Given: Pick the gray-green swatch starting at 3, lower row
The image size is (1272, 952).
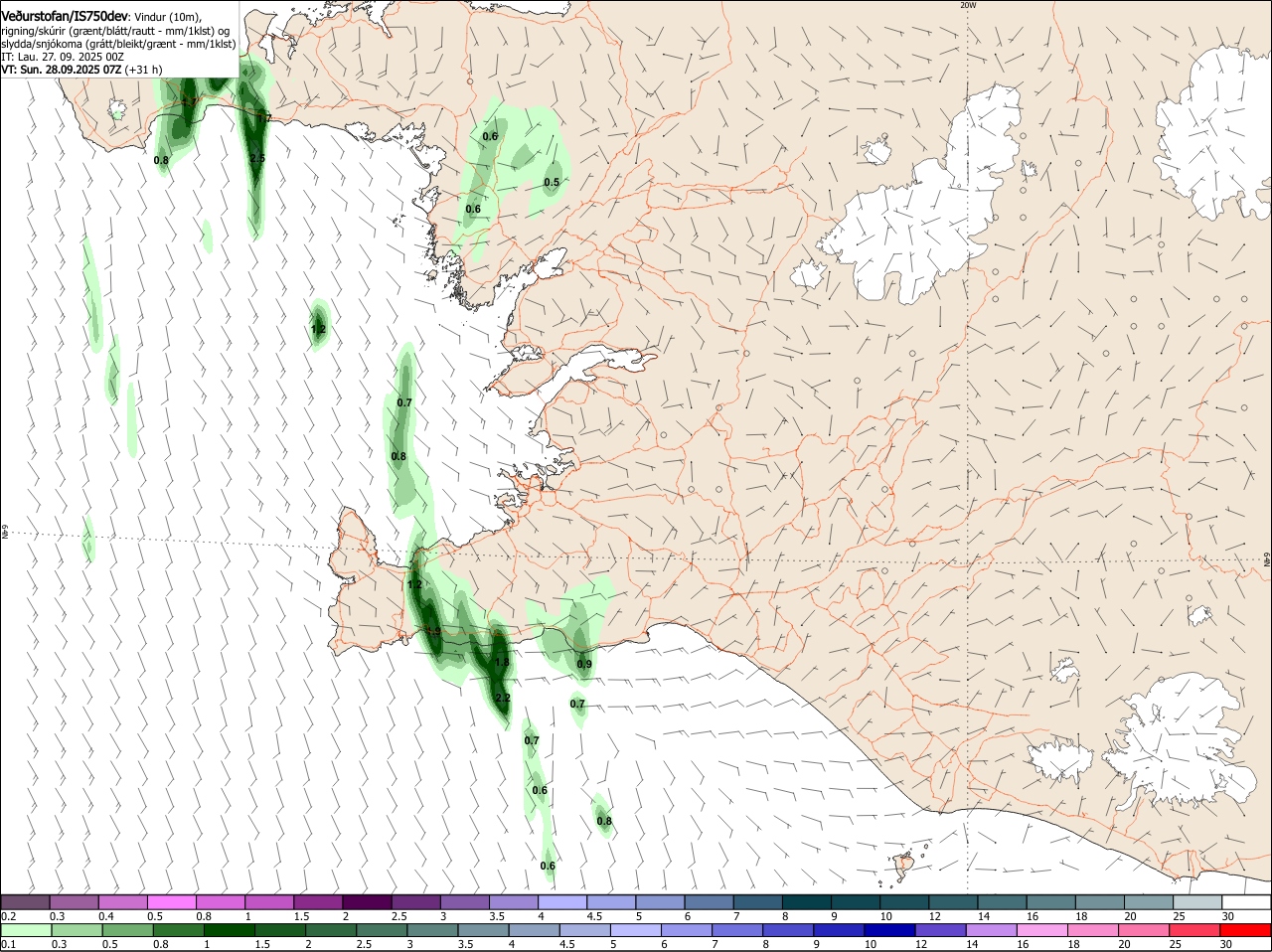Looking at the screenshot, I should [431, 930].
